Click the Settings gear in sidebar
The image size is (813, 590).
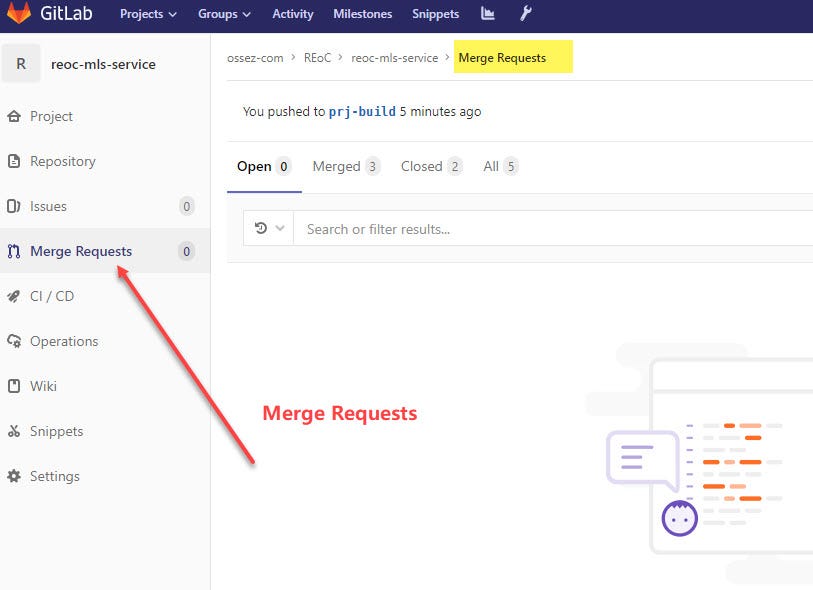click(x=15, y=476)
